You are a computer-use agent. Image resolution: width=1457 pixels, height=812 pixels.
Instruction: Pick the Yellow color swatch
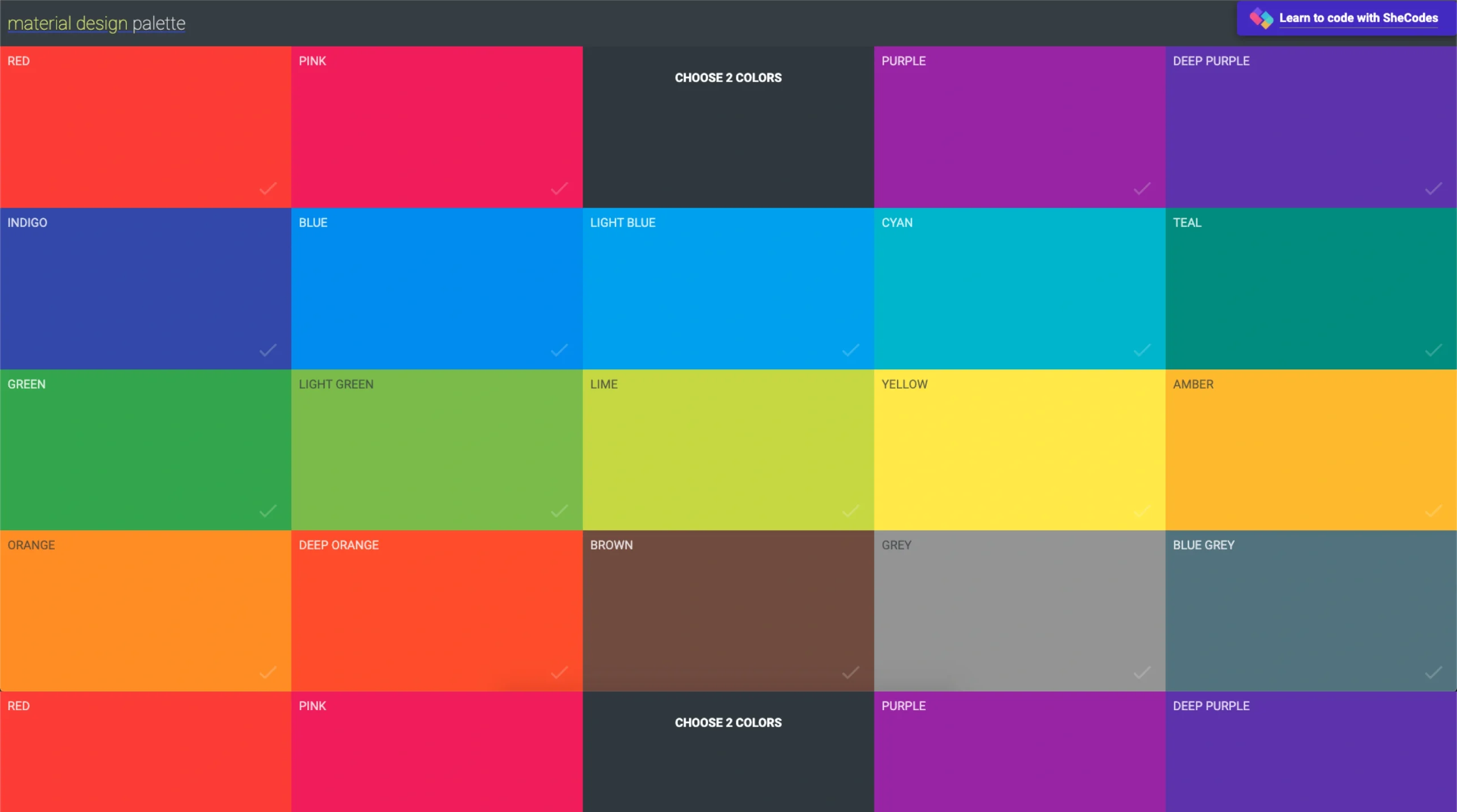pyautogui.click(x=1020, y=450)
